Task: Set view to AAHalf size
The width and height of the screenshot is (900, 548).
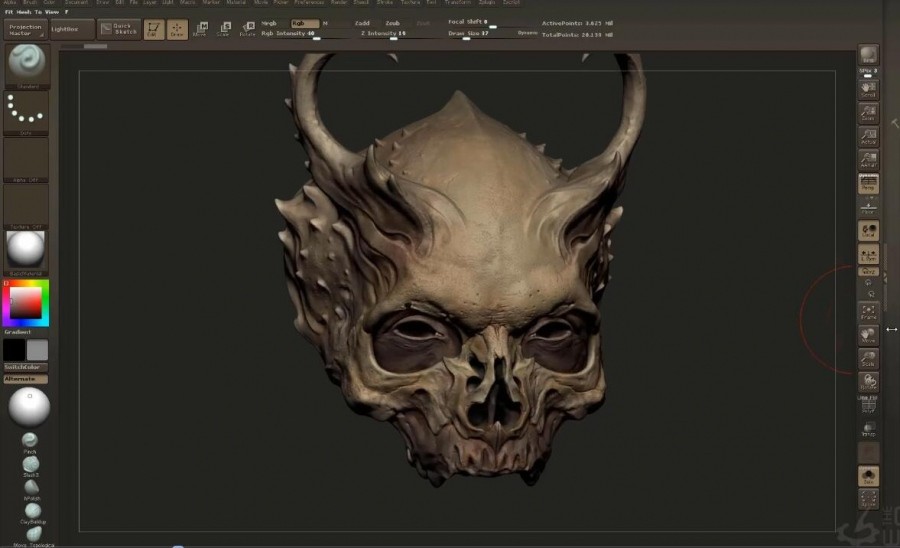Action: pos(868,160)
